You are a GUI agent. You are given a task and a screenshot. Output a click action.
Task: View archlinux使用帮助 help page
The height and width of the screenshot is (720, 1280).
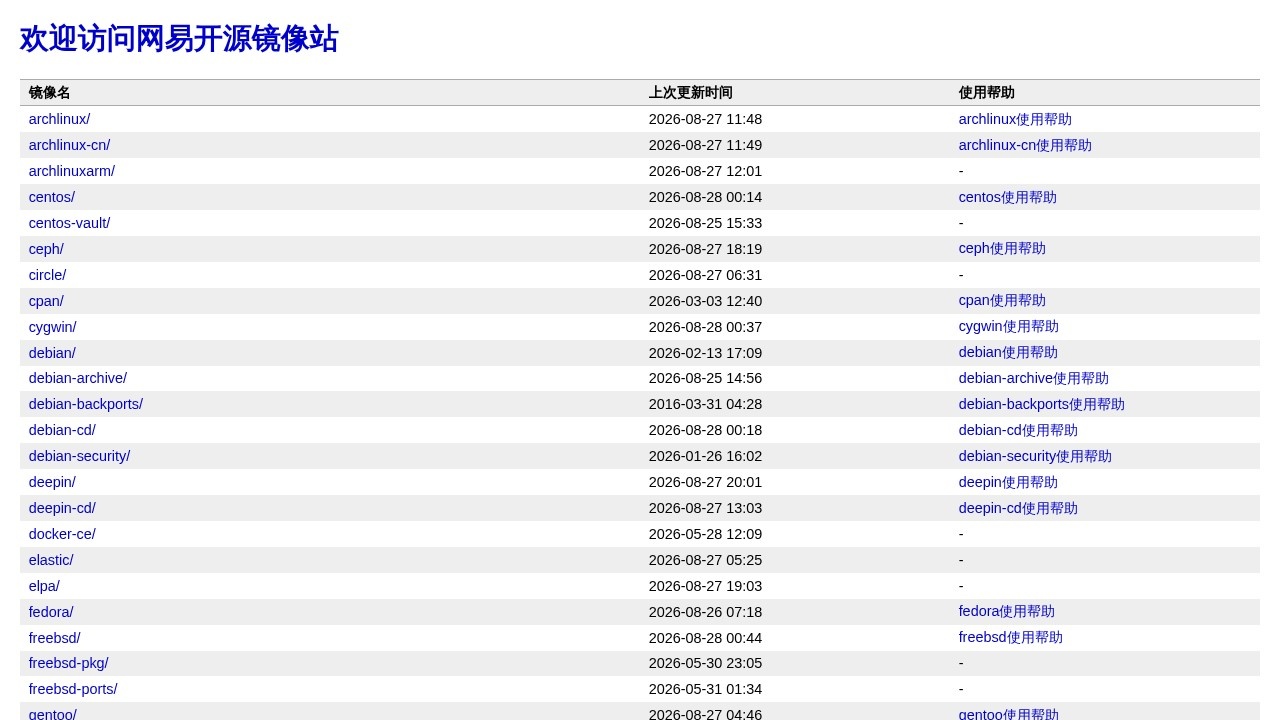[x=1015, y=119]
